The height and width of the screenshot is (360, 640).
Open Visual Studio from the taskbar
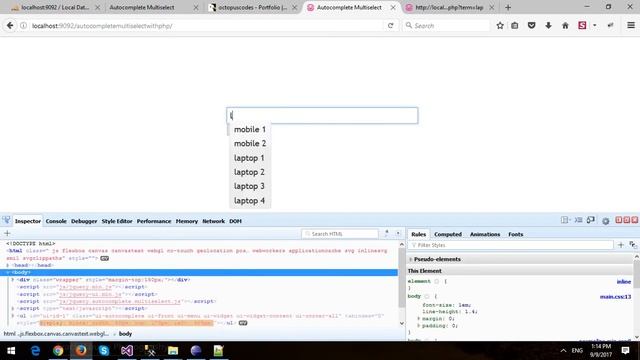coord(127,351)
